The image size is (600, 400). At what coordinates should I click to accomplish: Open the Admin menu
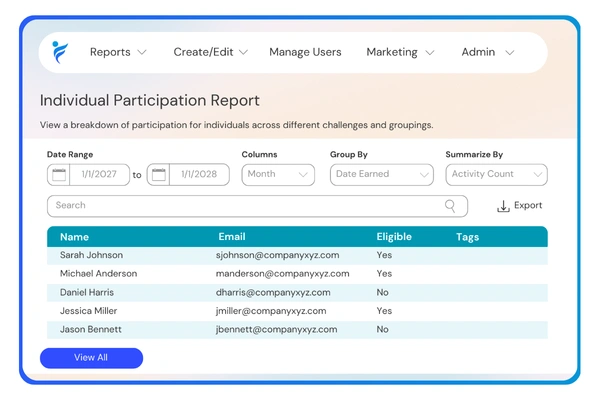coord(478,52)
